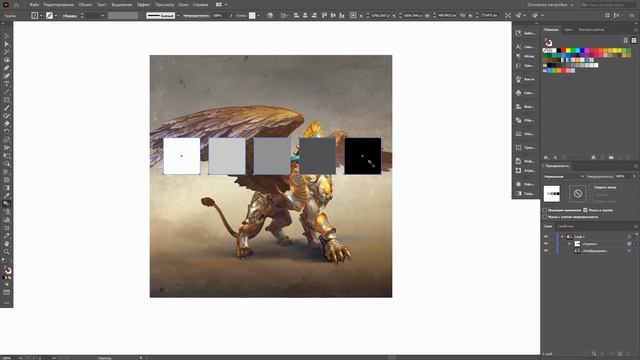Click the Transparency opacity 100% field
Image resolution: width=640 pixels, height=360 pixels.
622,176
